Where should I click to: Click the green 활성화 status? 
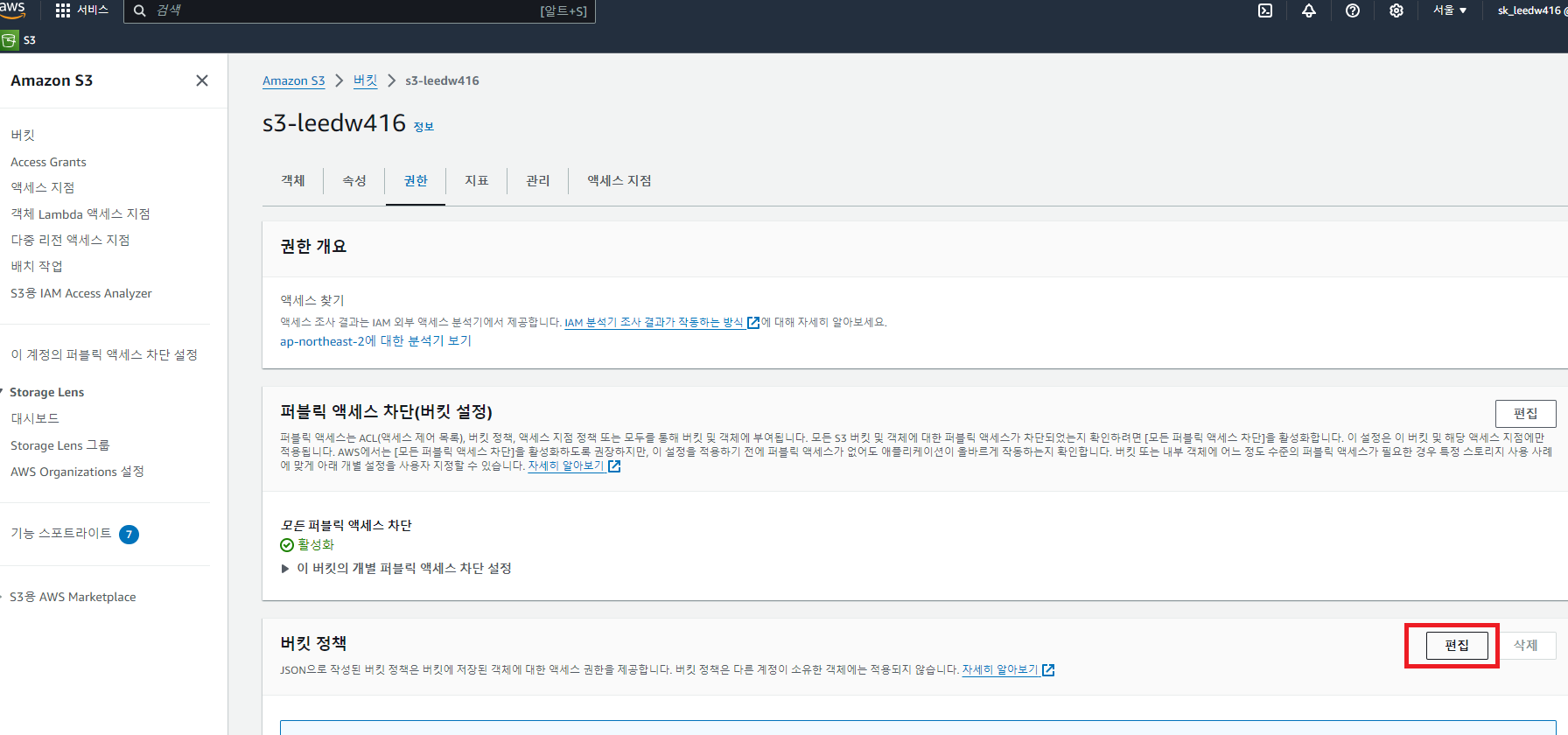click(x=307, y=544)
